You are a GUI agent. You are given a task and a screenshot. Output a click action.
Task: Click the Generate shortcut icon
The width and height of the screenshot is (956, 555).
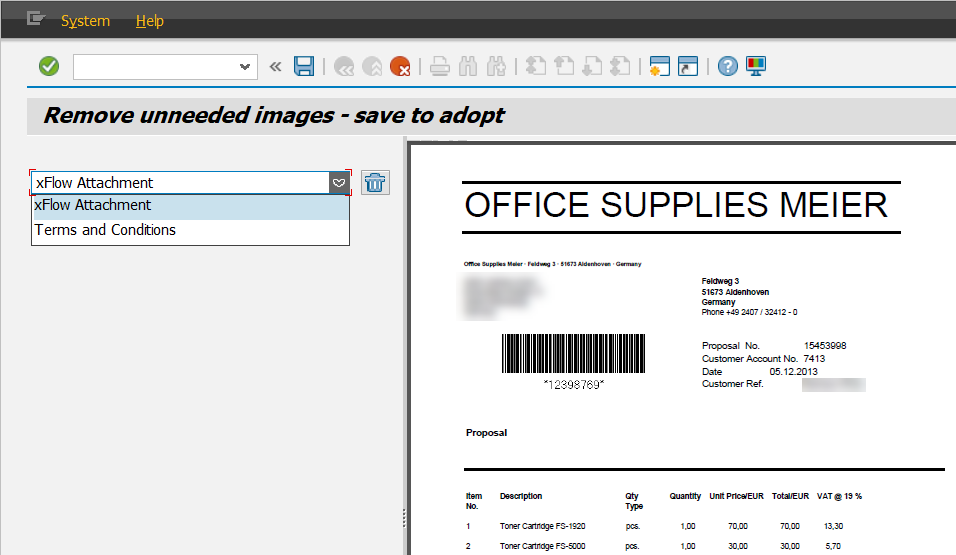(687, 67)
